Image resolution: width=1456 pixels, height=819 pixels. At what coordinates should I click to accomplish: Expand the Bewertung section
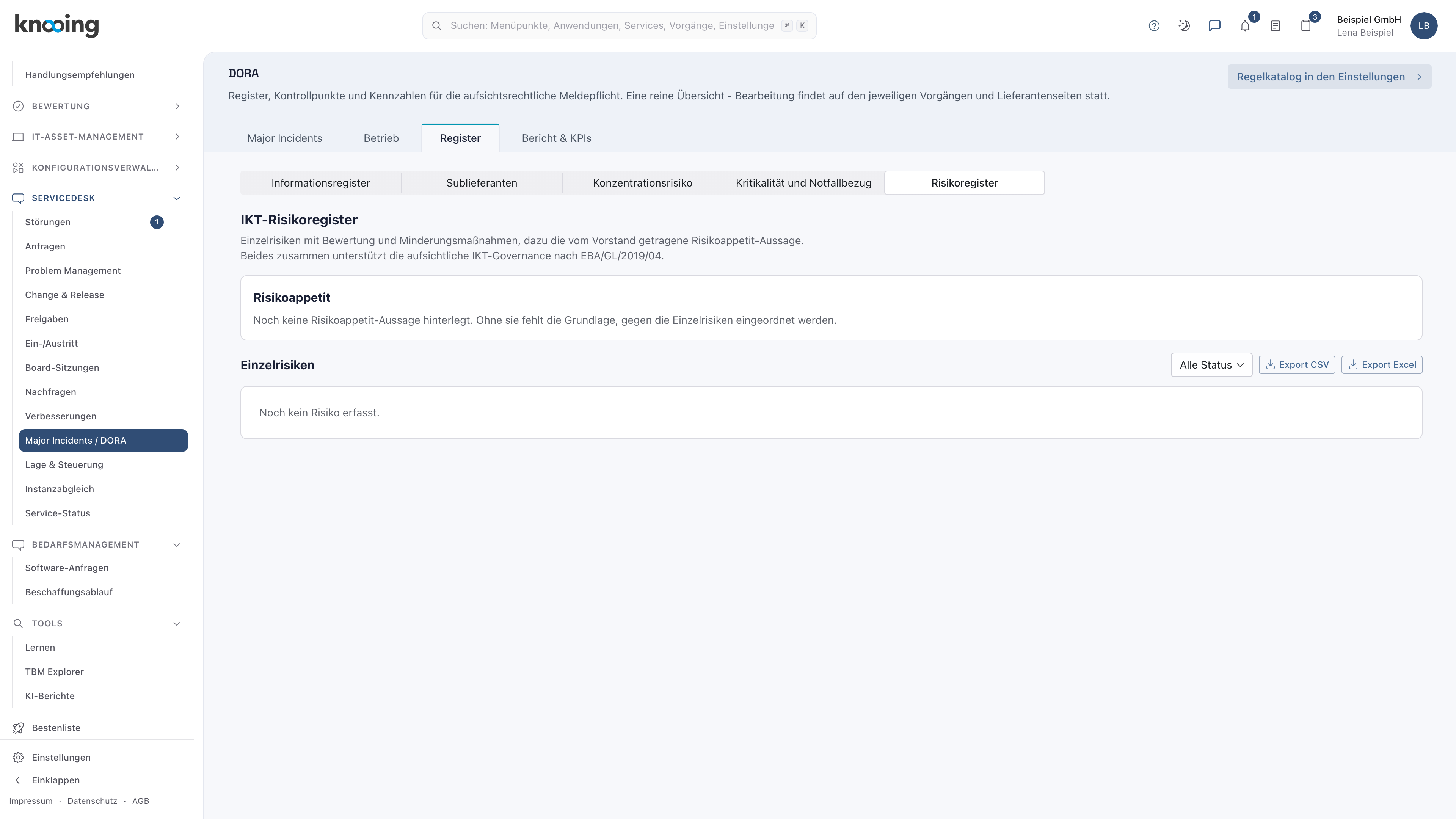(177, 106)
